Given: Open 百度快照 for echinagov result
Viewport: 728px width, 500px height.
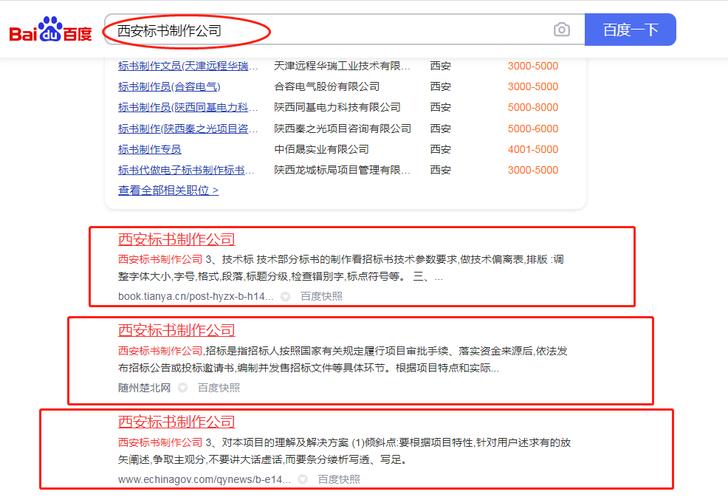Looking at the screenshot, I should tap(339, 480).
